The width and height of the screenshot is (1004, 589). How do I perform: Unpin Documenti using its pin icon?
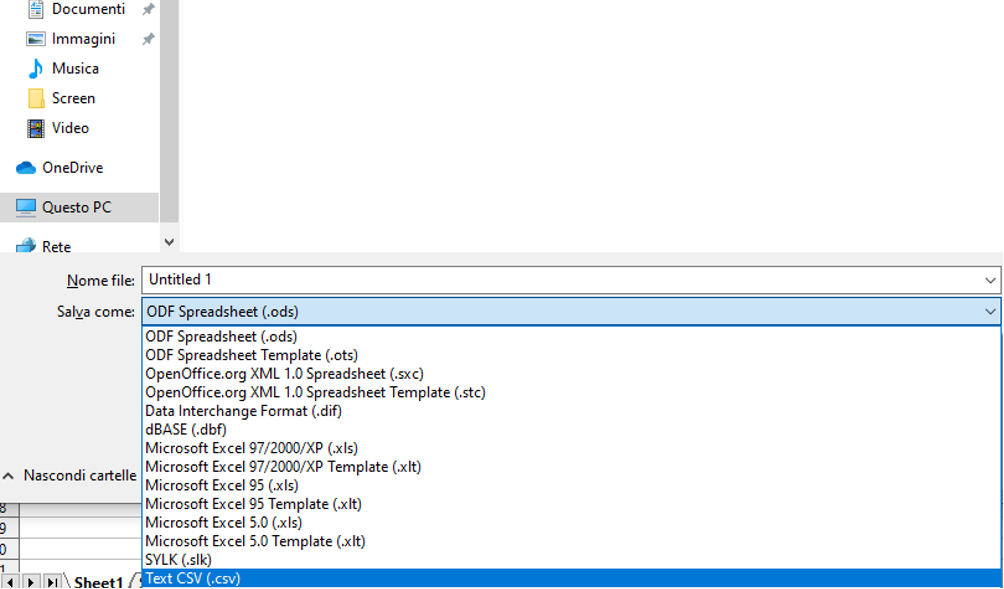(x=149, y=9)
